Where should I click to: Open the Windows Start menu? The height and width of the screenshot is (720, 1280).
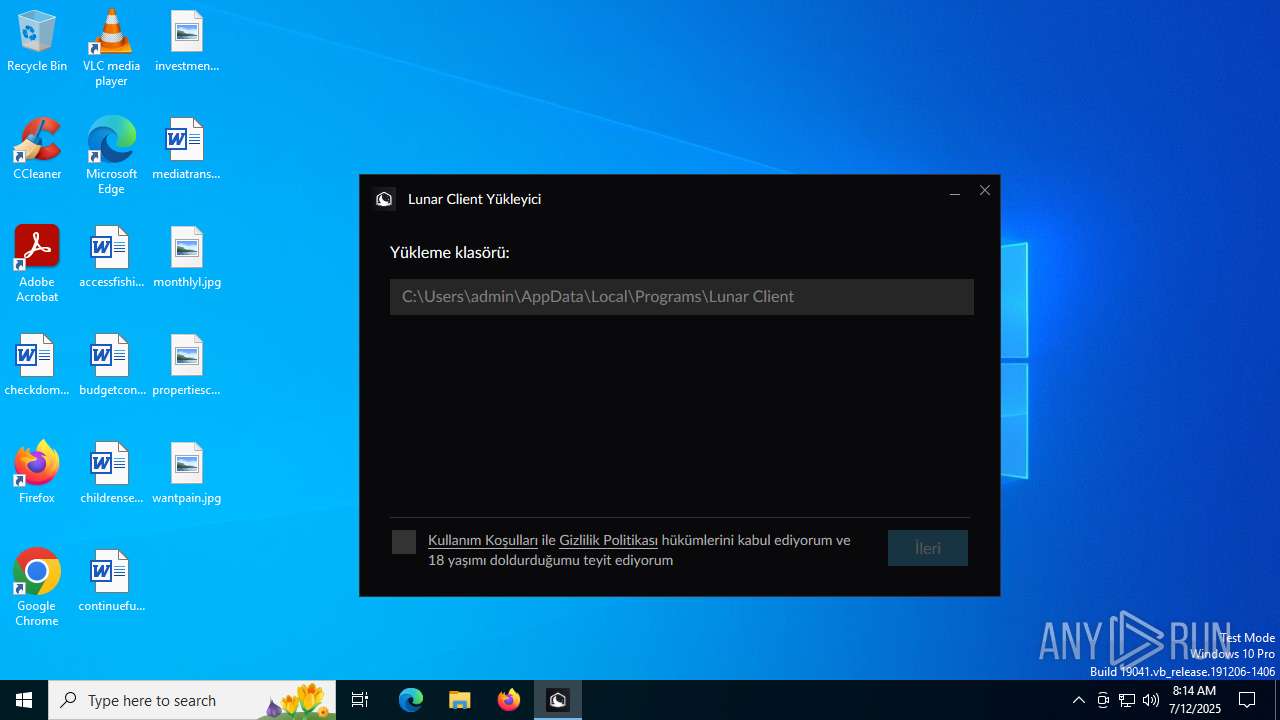(24, 700)
